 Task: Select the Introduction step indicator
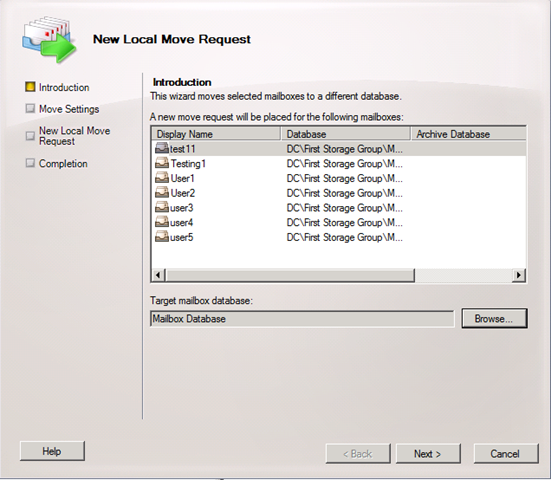click(x=30, y=87)
